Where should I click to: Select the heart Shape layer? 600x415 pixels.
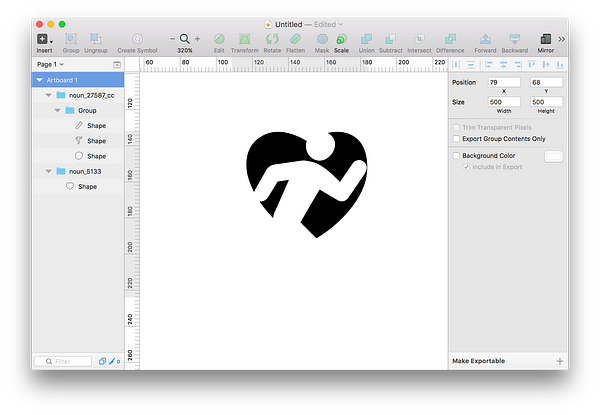[78, 187]
